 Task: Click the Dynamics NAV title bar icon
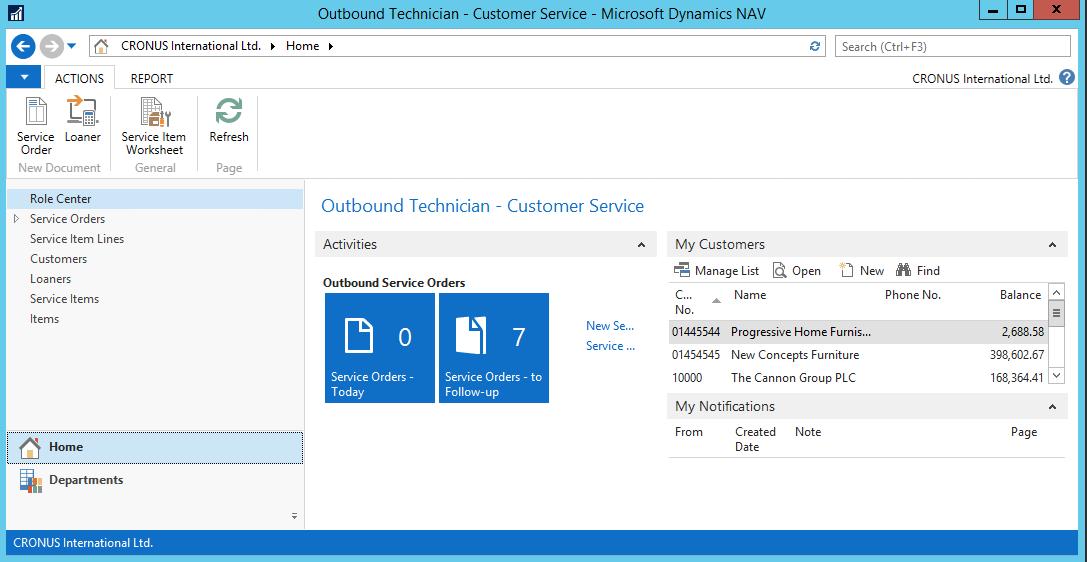tap(15, 13)
